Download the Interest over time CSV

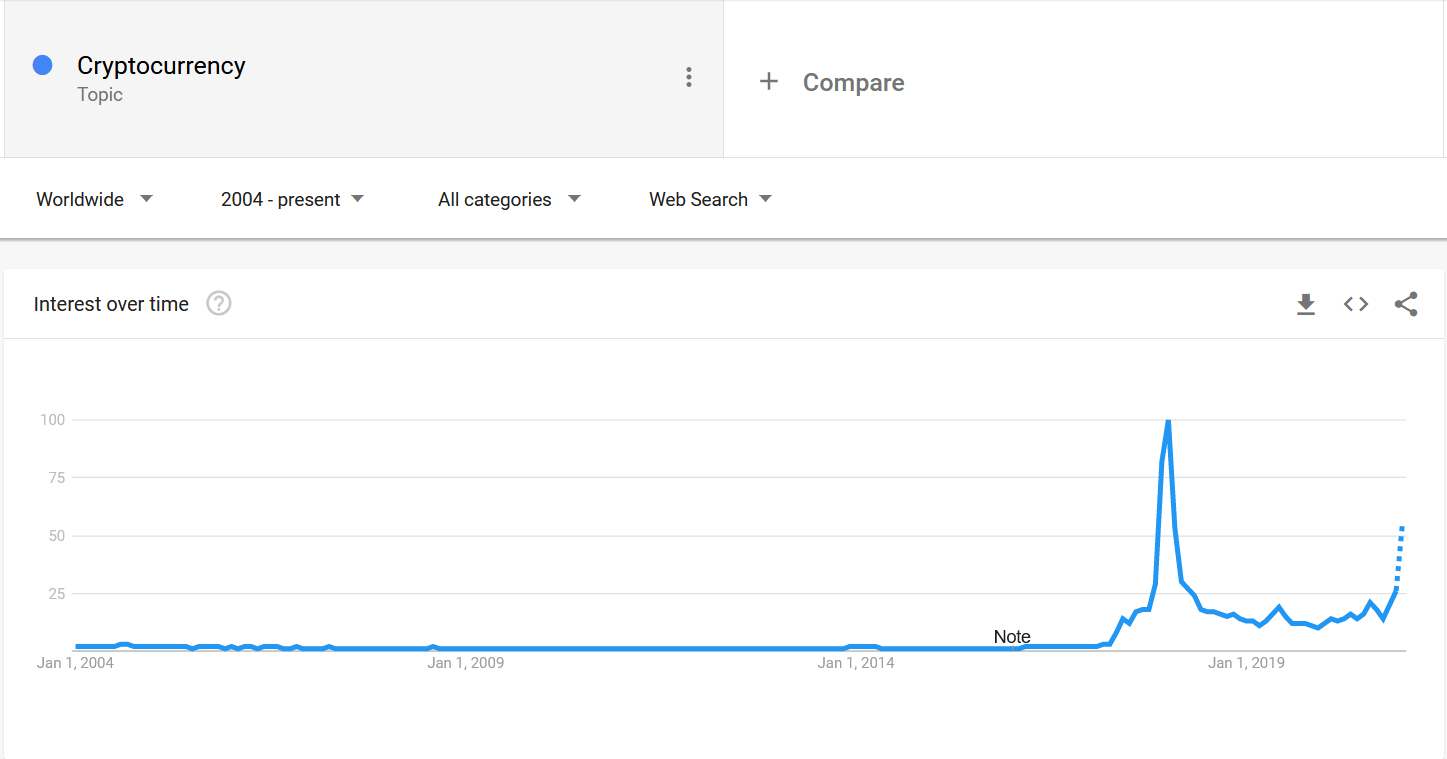pyautogui.click(x=1305, y=304)
